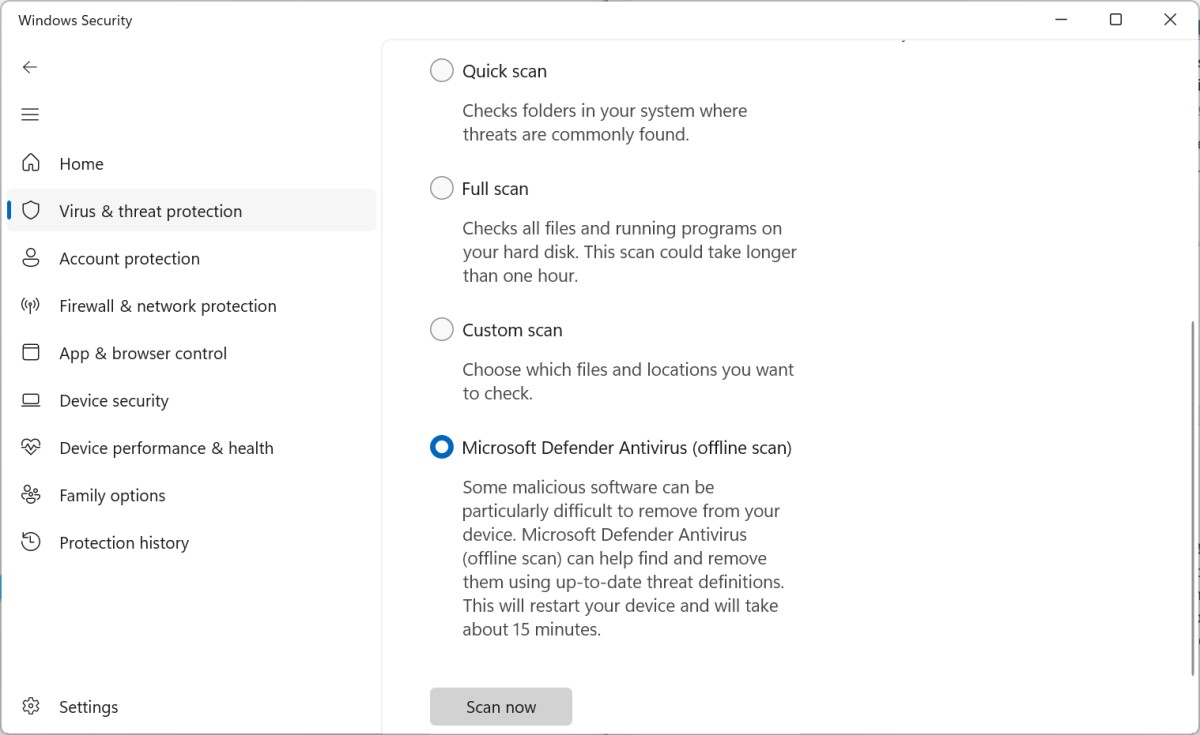1200x735 pixels.
Task: Open the hamburger navigation menu
Action: (x=30, y=115)
